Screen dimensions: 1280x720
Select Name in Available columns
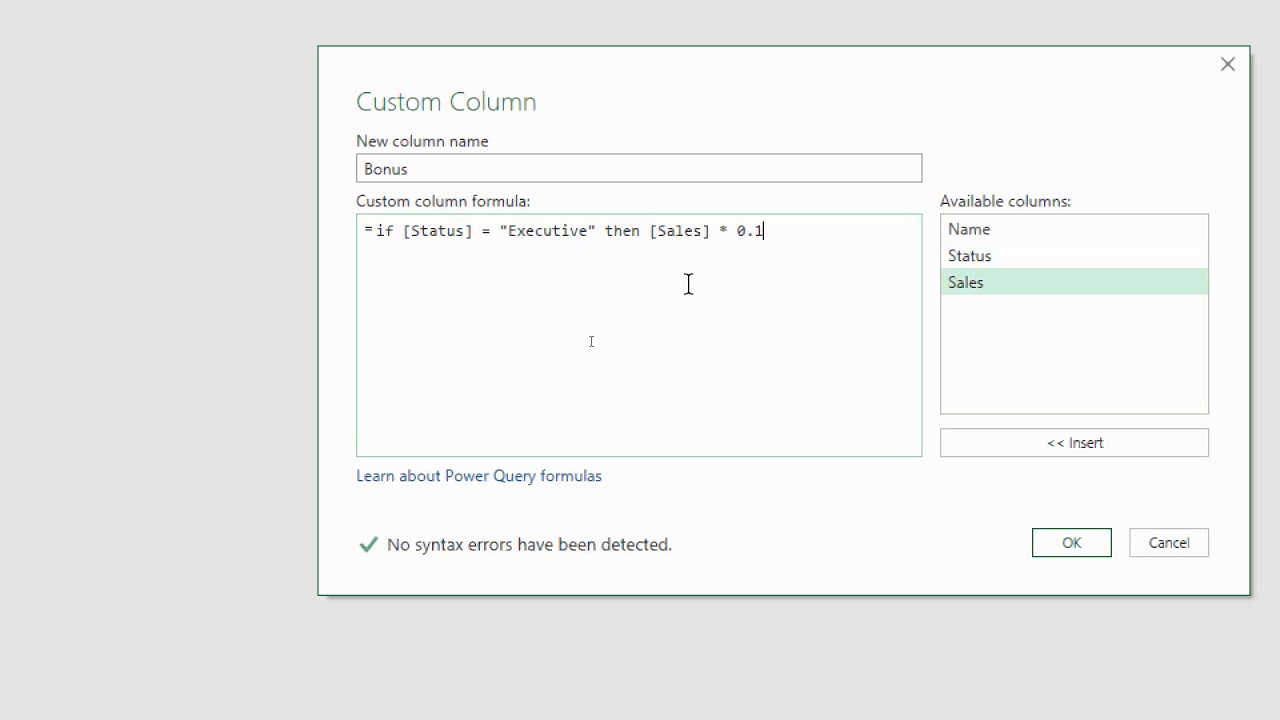[x=1073, y=229]
